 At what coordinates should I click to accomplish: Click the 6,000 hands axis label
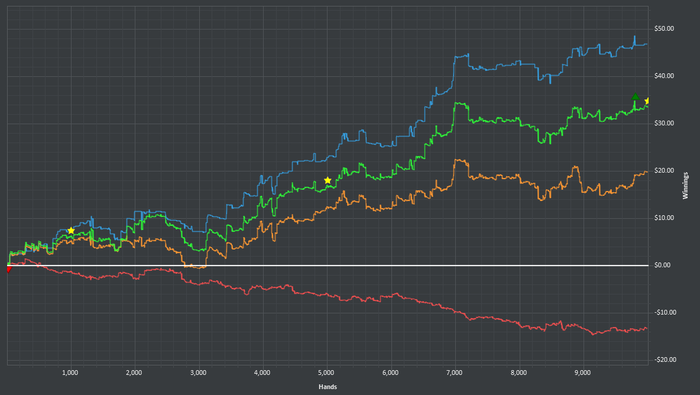point(390,373)
